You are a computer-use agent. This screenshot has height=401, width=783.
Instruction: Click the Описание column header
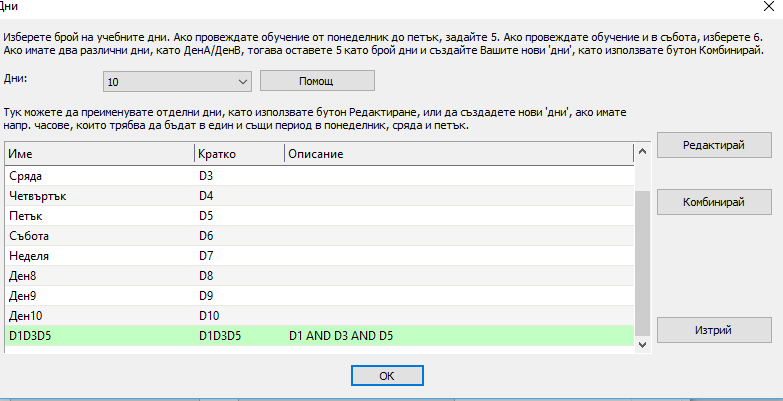click(x=458, y=154)
